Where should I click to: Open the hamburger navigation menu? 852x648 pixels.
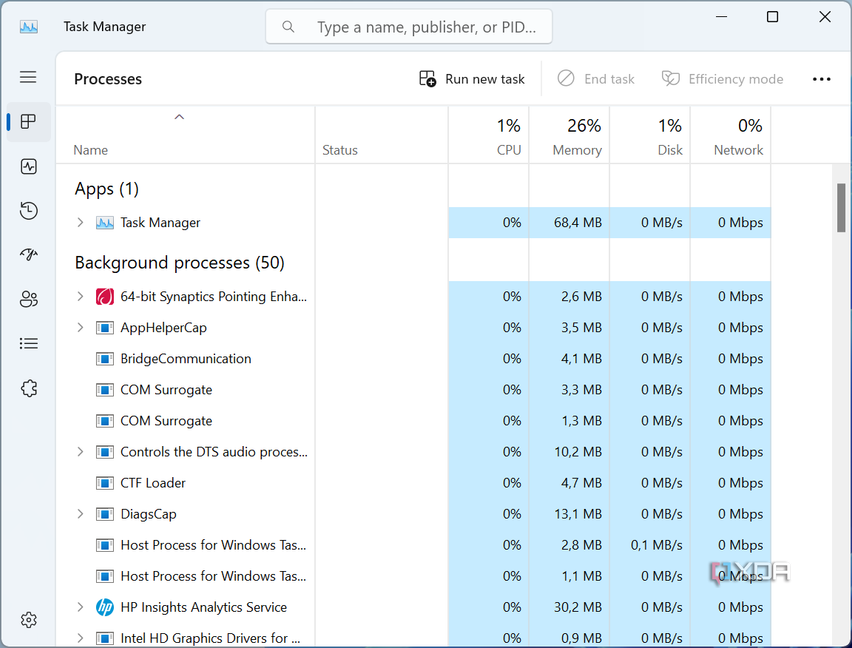pyautogui.click(x=28, y=77)
